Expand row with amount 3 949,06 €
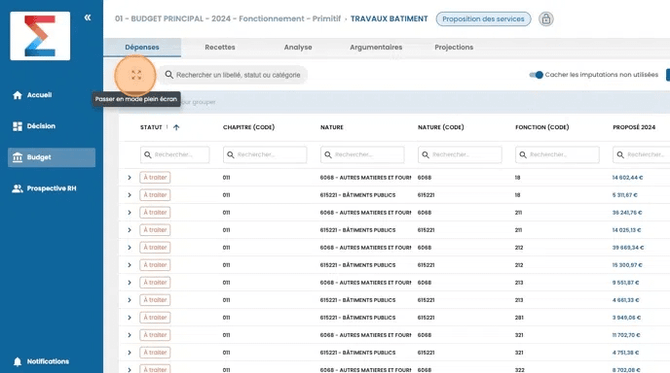 [x=129, y=317]
